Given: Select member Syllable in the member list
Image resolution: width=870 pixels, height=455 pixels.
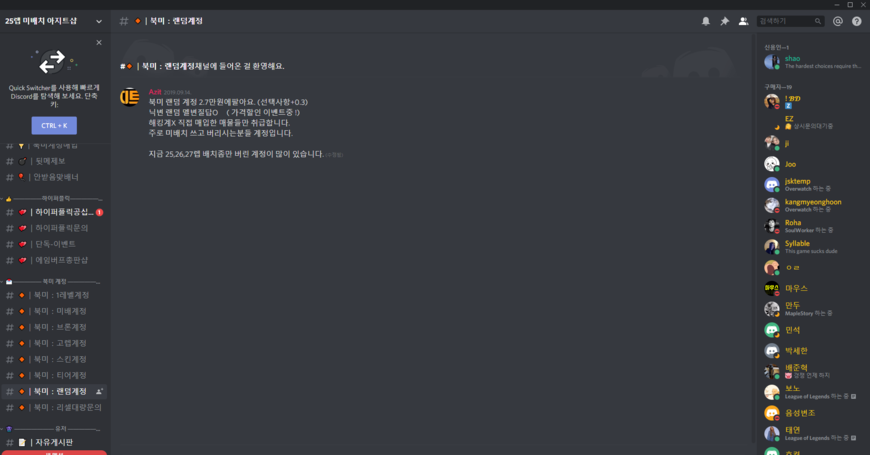Looking at the screenshot, I should 812,247.
